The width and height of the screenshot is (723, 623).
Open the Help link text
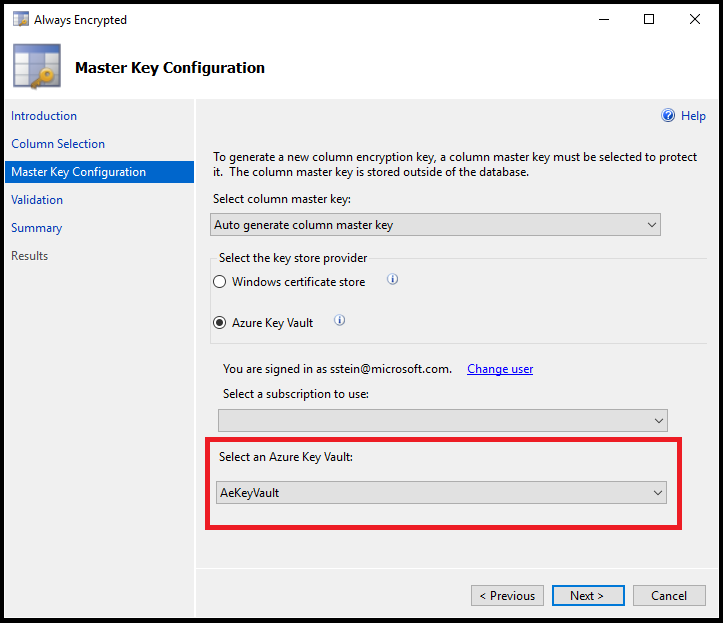click(x=693, y=116)
